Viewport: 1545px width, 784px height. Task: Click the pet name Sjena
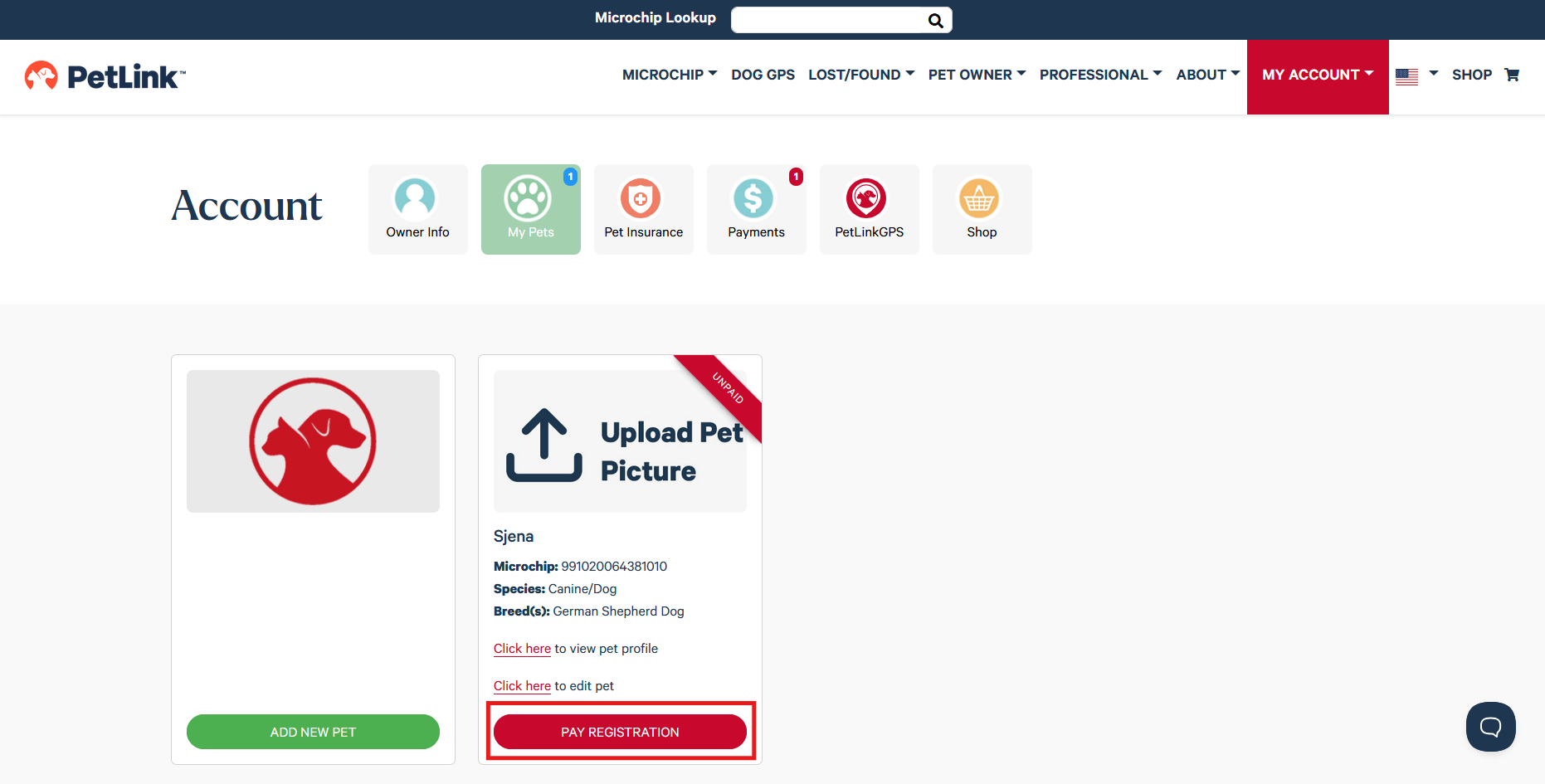514,536
